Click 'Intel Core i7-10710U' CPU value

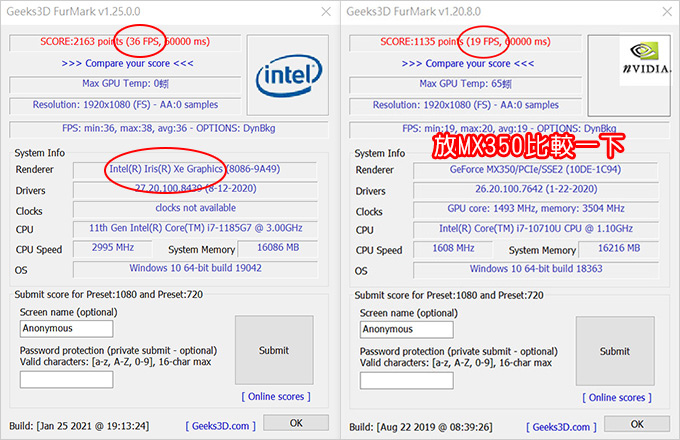tap(535, 228)
